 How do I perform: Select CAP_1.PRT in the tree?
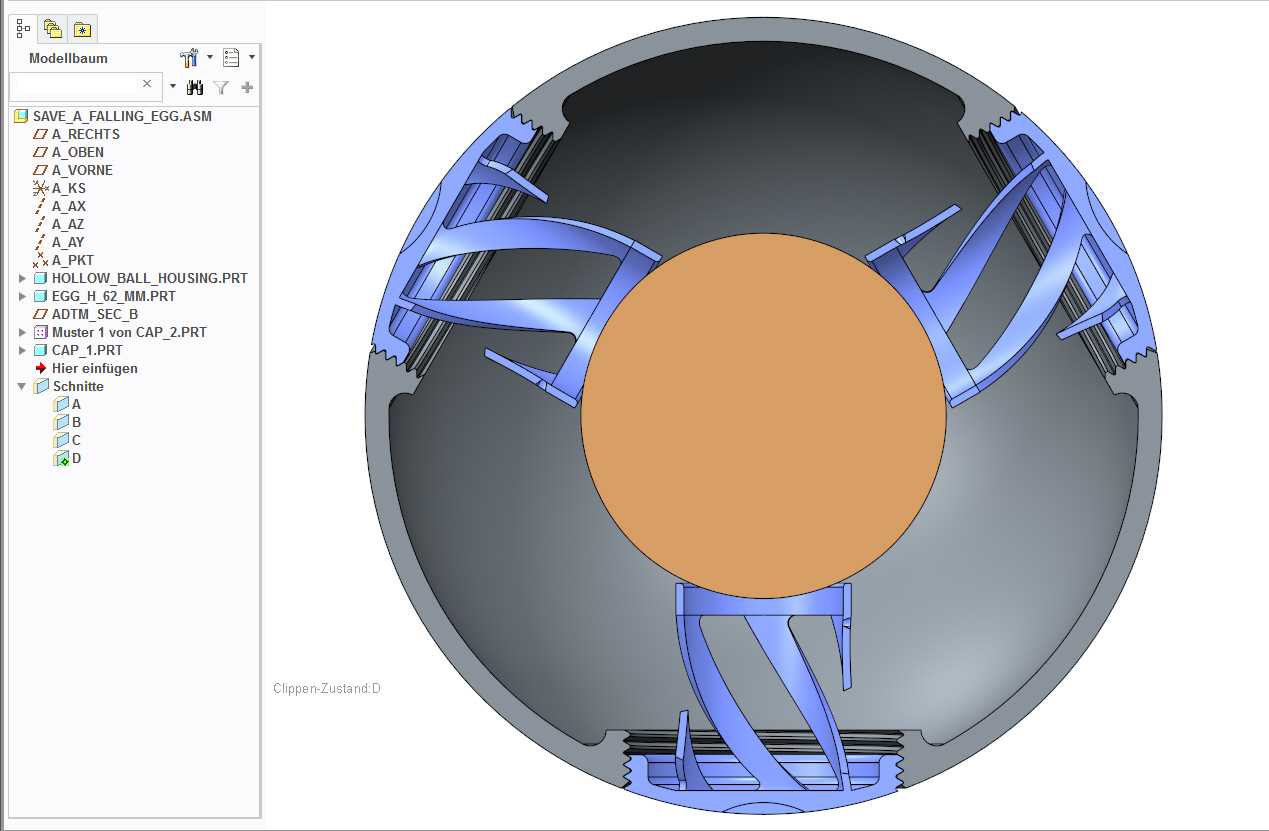(88, 350)
